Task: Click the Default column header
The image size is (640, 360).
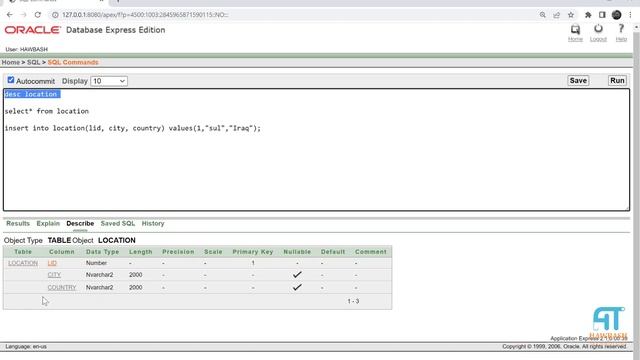Action: (333, 252)
